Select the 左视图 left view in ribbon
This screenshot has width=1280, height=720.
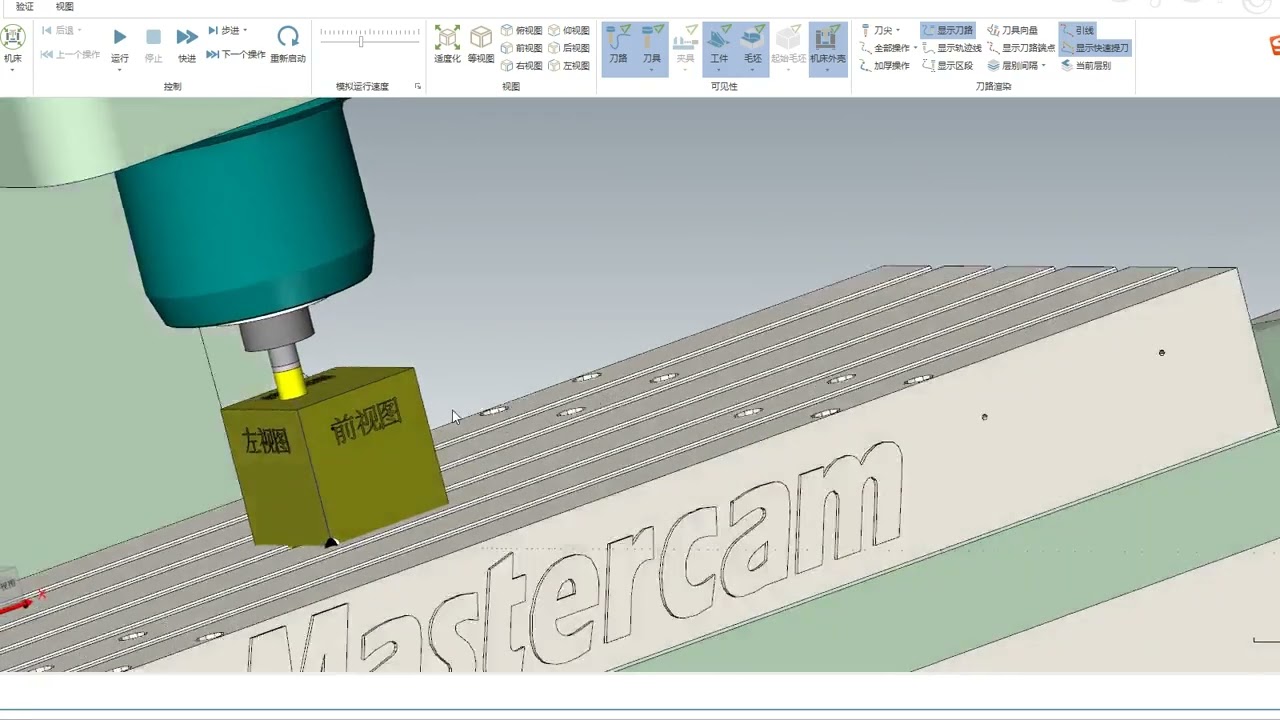(569, 66)
